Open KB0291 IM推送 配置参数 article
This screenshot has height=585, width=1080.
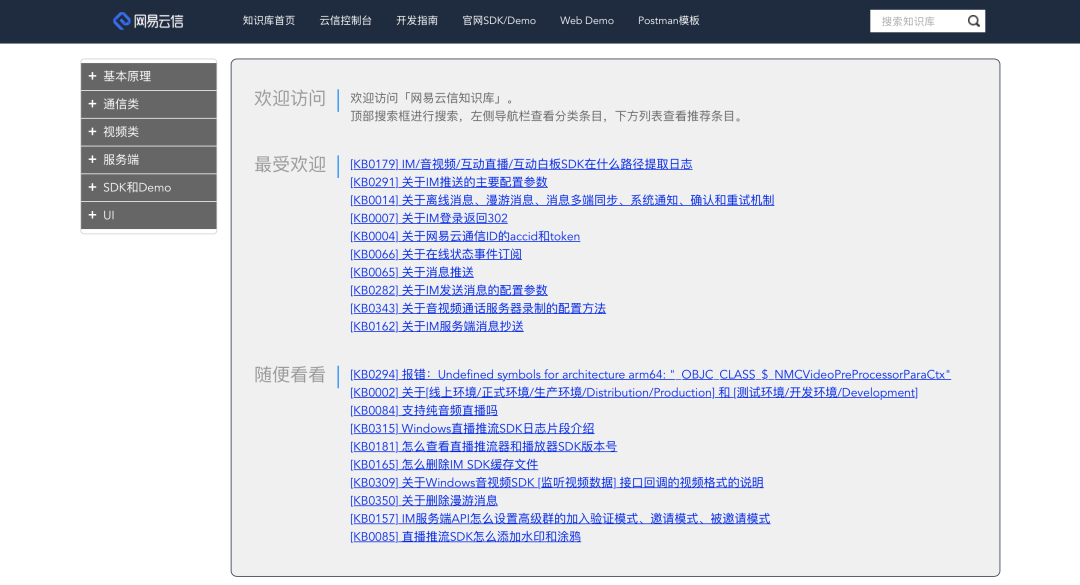(x=448, y=182)
